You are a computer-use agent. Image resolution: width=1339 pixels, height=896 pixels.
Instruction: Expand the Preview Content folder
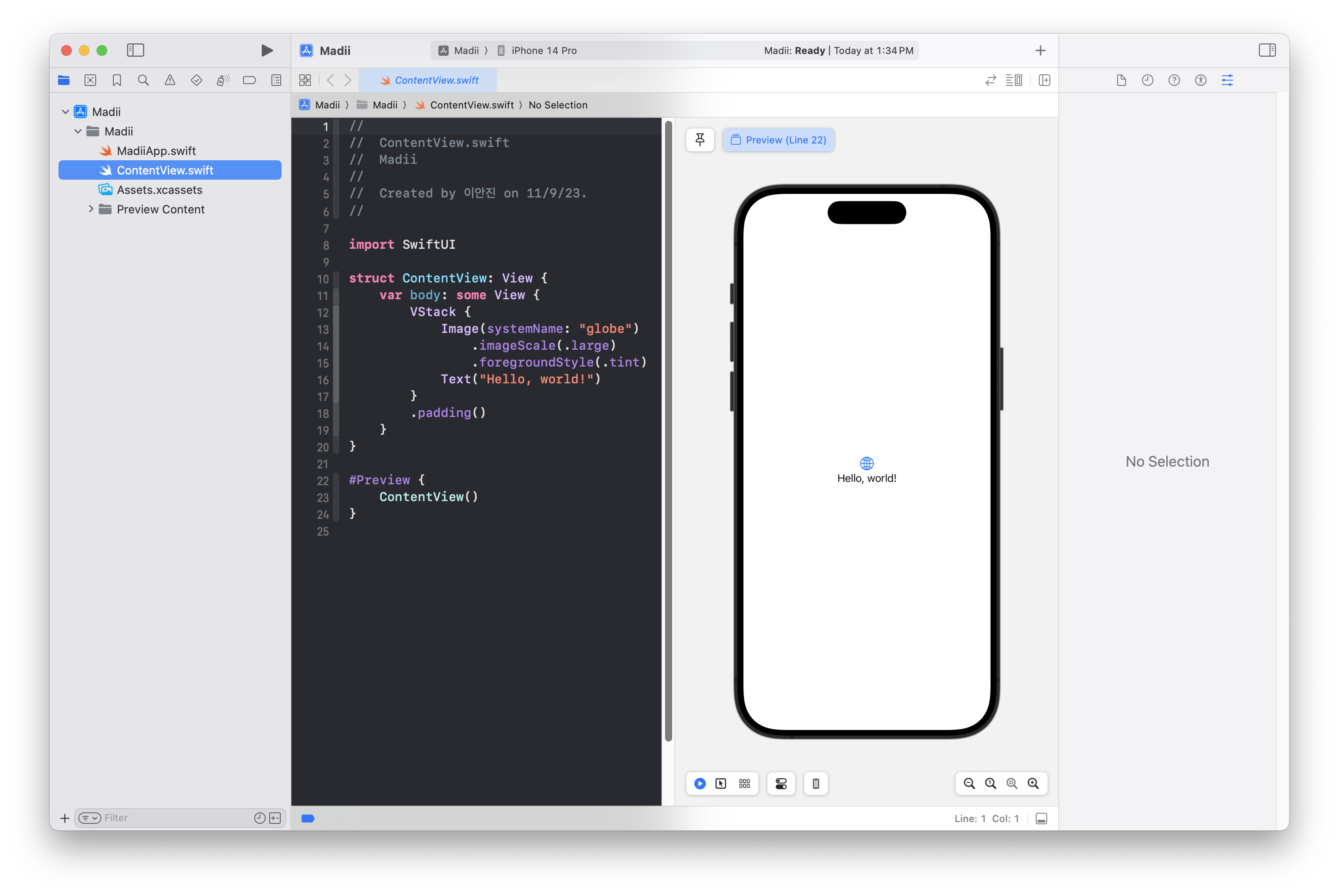point(91,209)
